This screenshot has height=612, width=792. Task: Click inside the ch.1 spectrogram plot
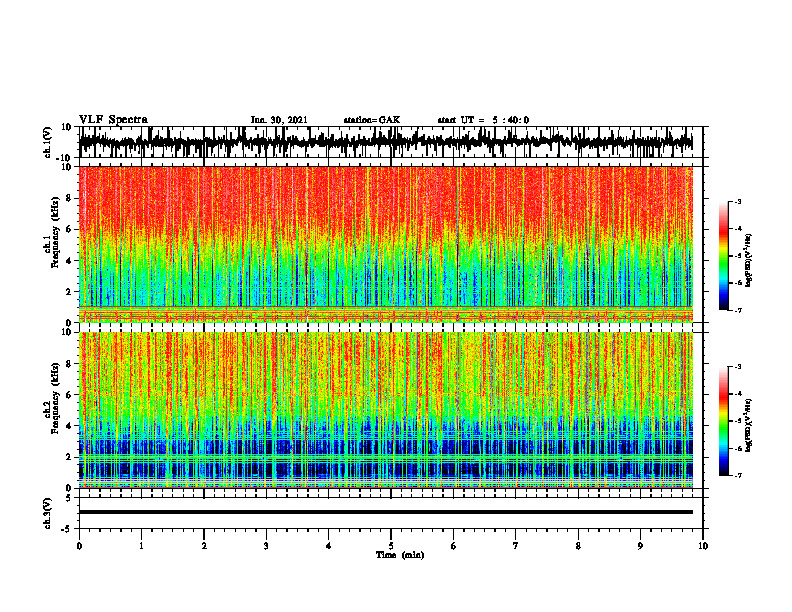coord(385,244)
